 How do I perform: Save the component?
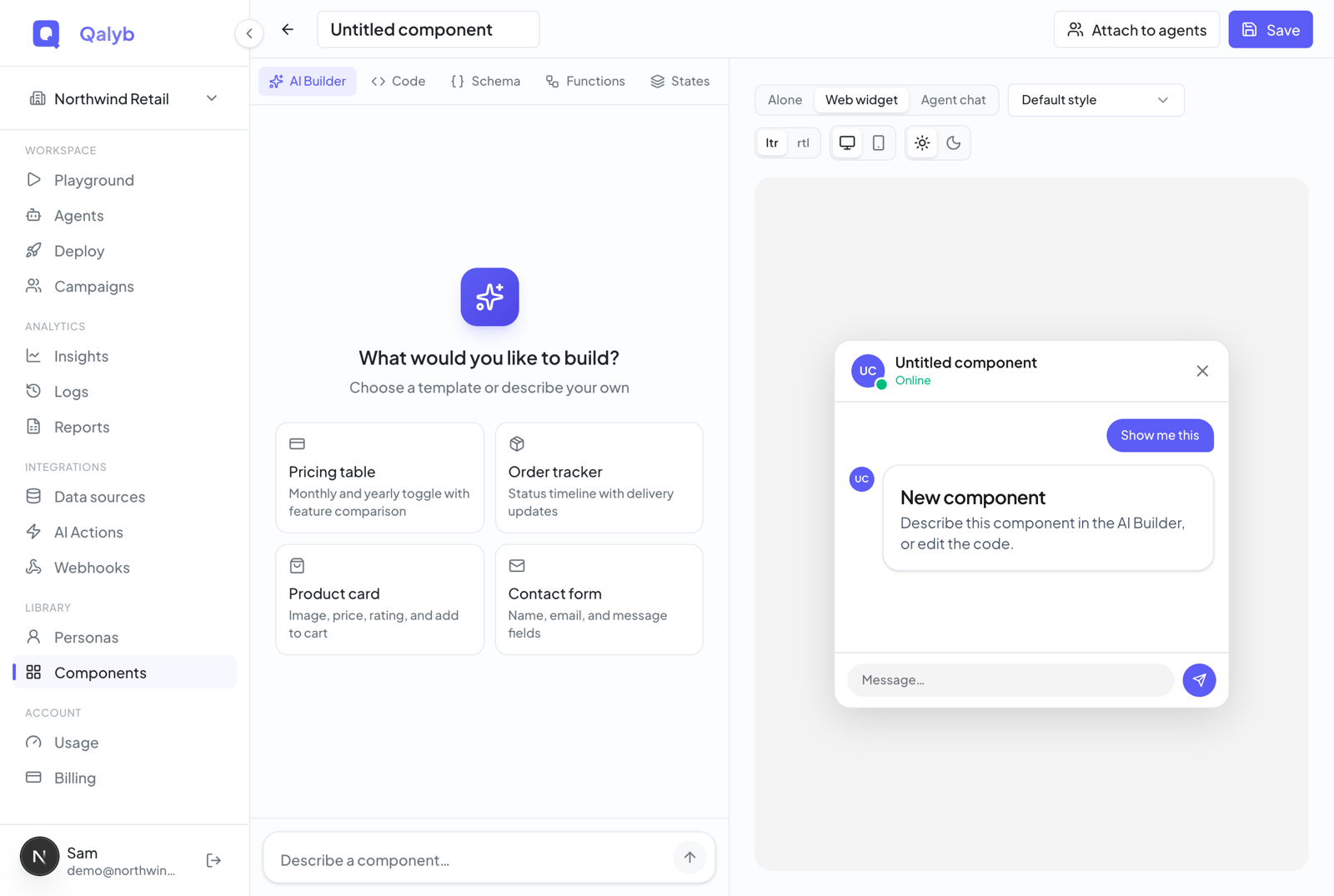coord(1270,30)
